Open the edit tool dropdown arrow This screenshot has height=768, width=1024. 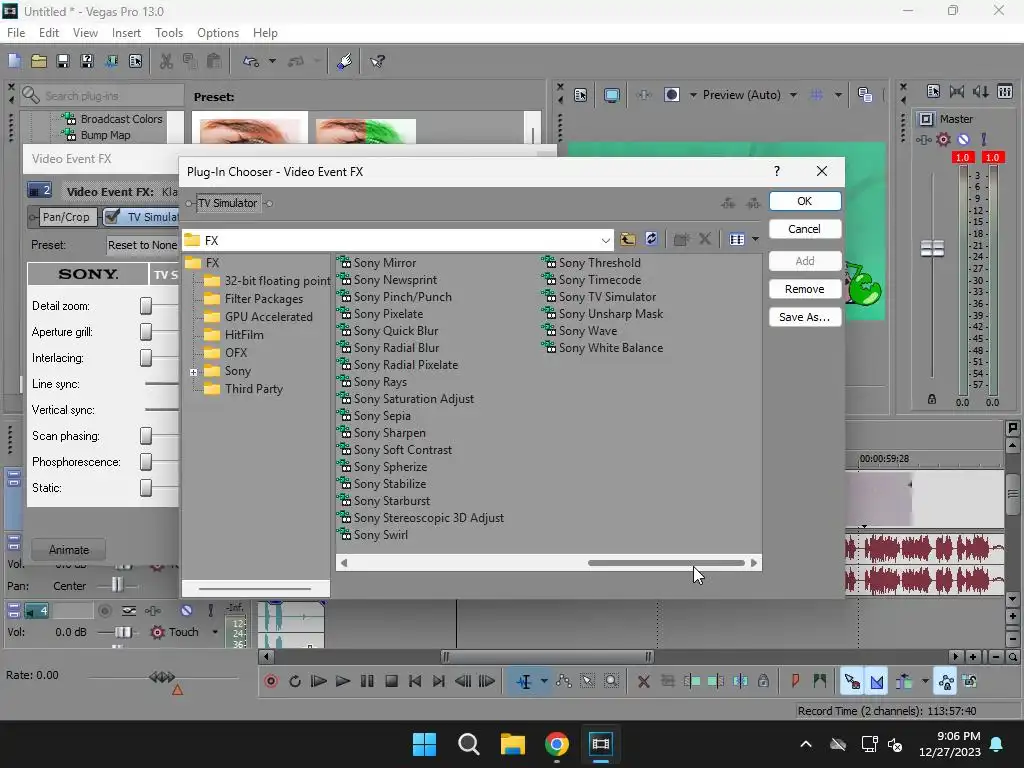tap(544, 681)
